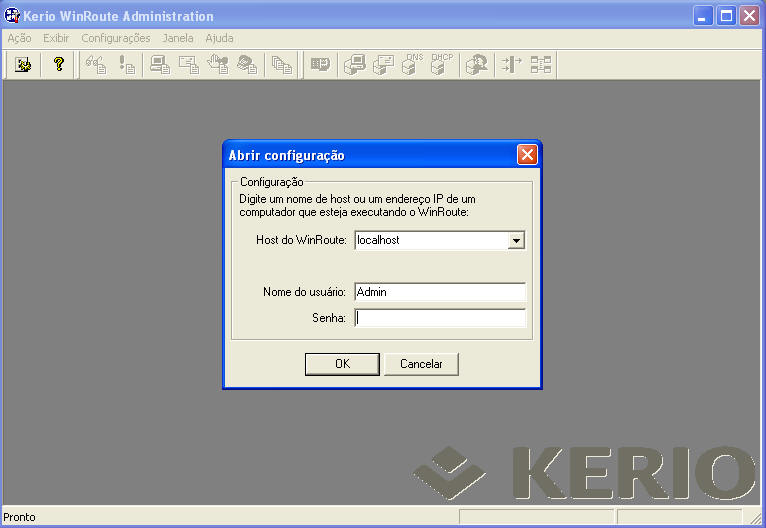Click the localhost host text field
The image size is (766, 528).
click(x=430, y=240)
